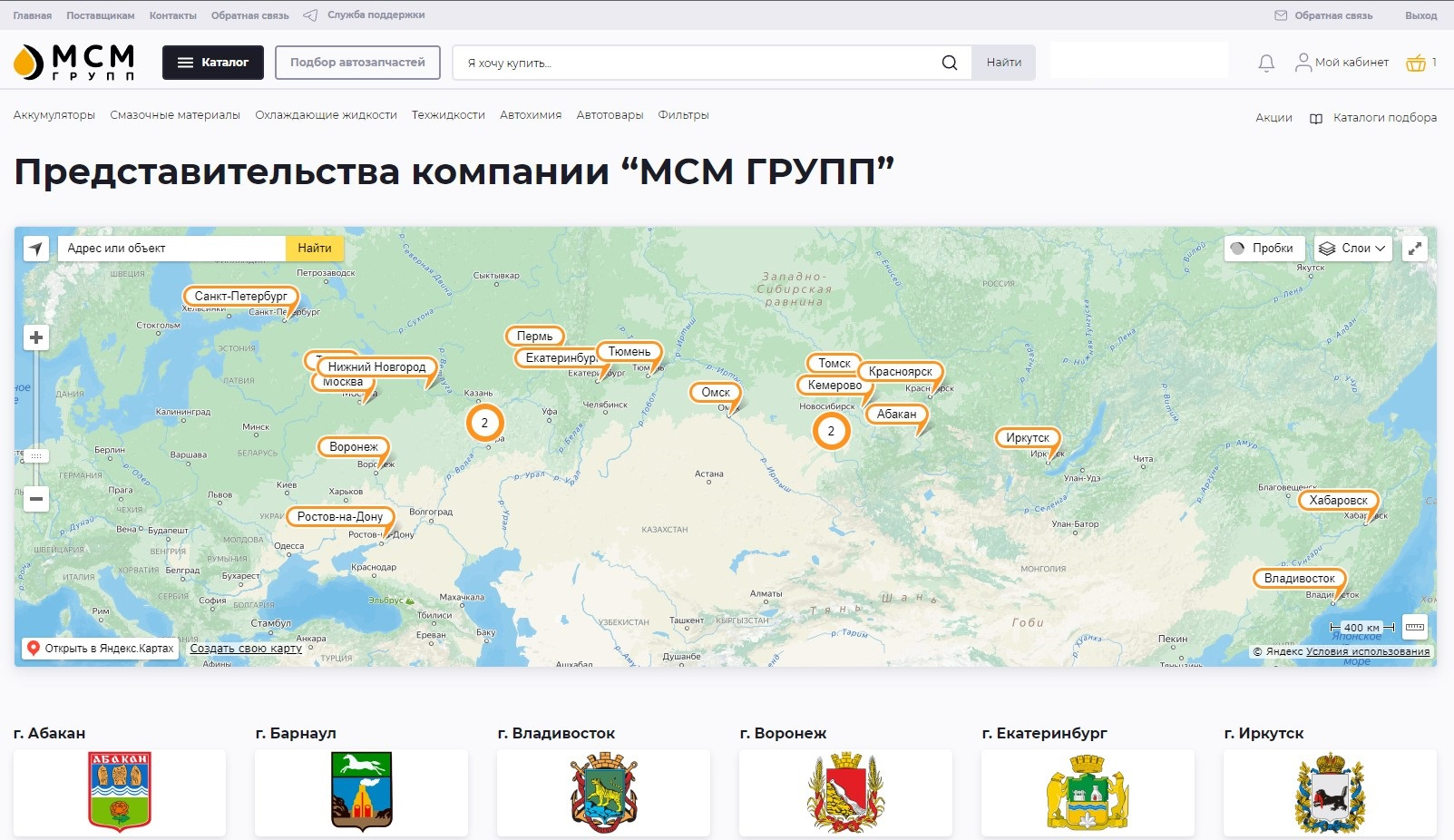This screenshot has width=1454, height=840.
Task: Open Мой кабинет account link
Action: pyautogui.click(x=1342, y=63)
